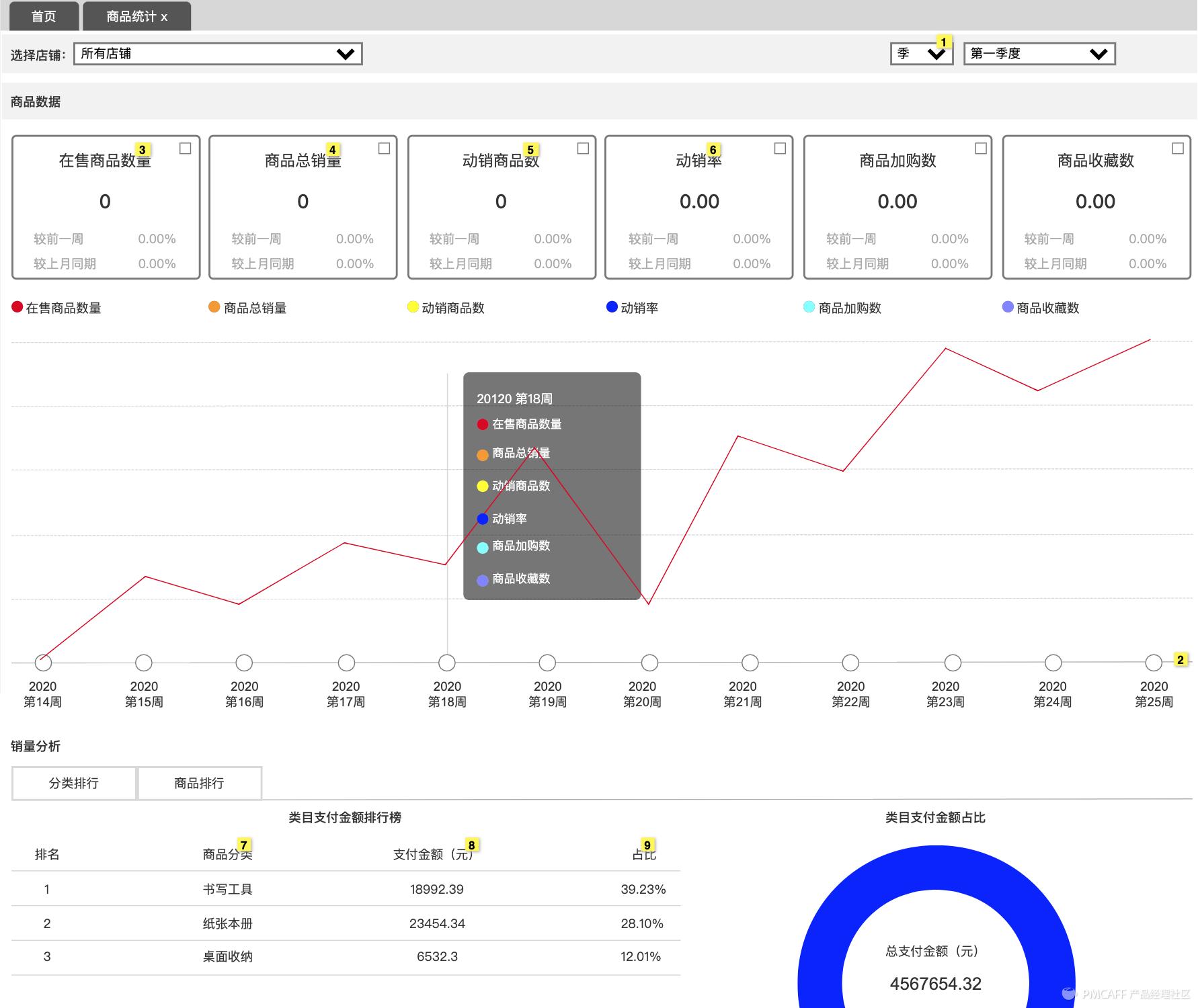Enable the 商品收藏数 card checkbox

(1178, 149)
